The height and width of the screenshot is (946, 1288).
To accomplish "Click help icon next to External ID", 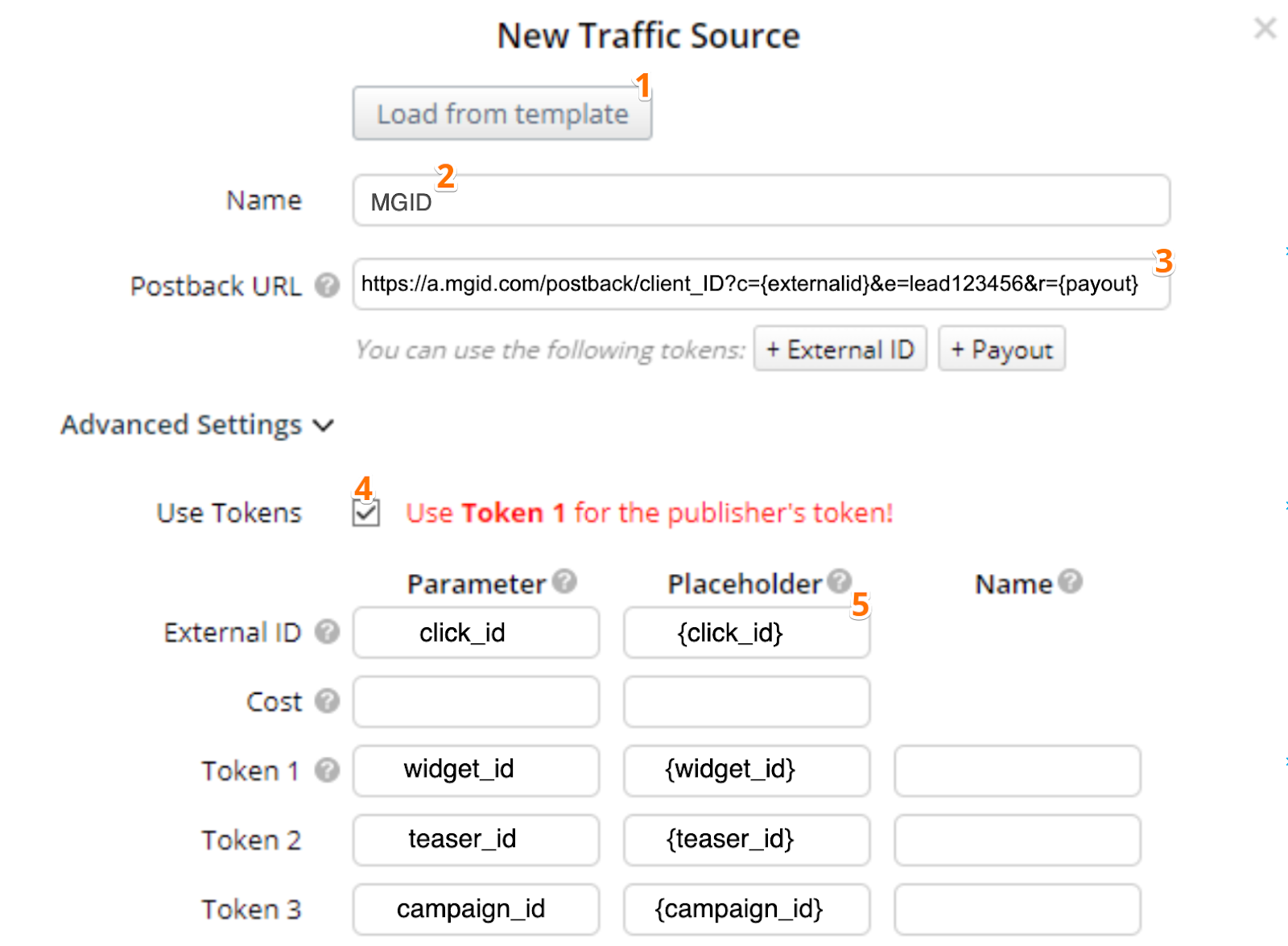I will pyautogui.click(x=327, y=632).
